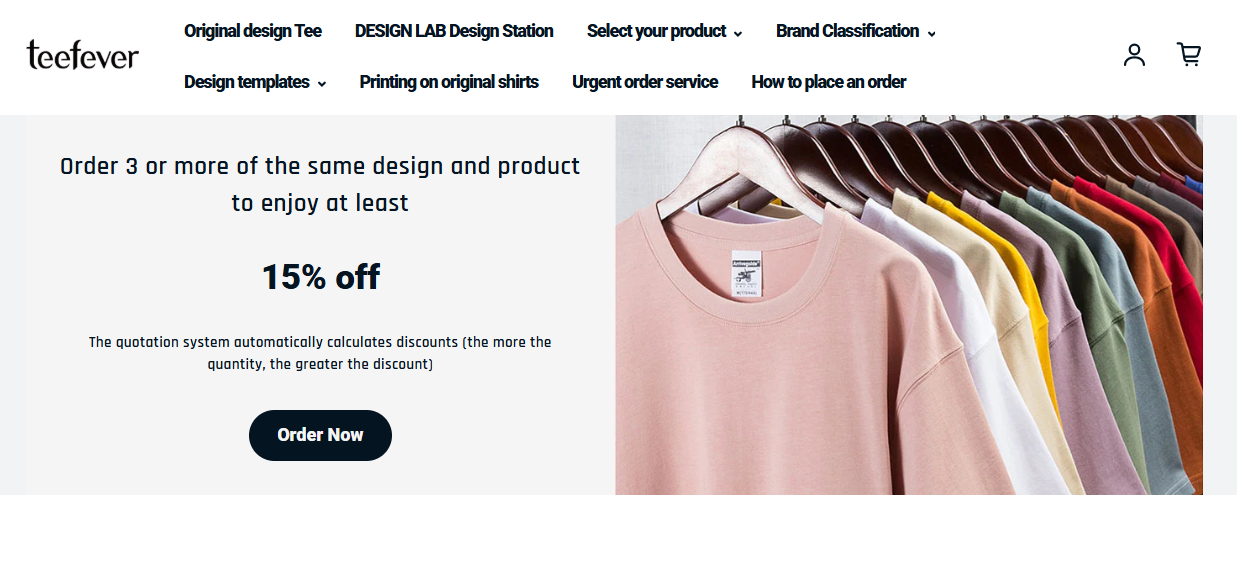Image resolution: width=1237 pixels, height=562 pixels.
Task: Open the user account icon
Action: 1134,55
